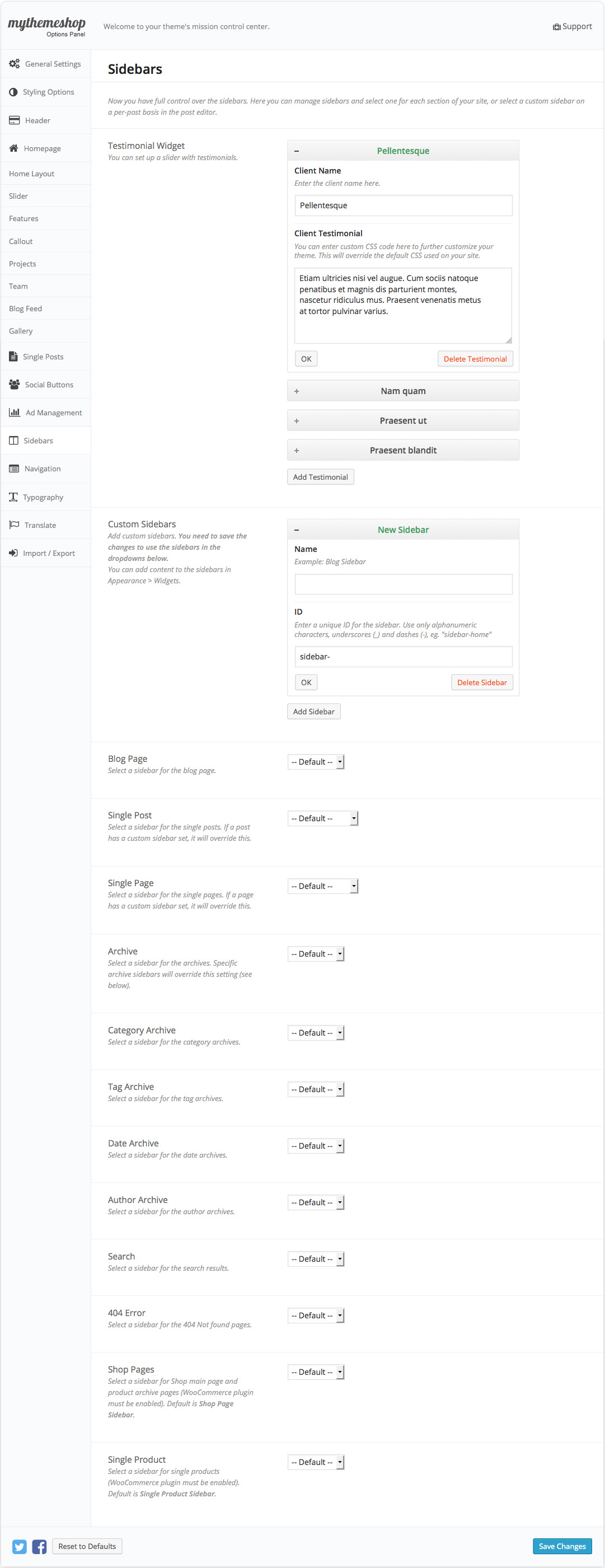Open the Category Archive sidebar dropdown
Image resolution: width=605 pixels, height=1568 pixels.
[x=316, y=1033]
